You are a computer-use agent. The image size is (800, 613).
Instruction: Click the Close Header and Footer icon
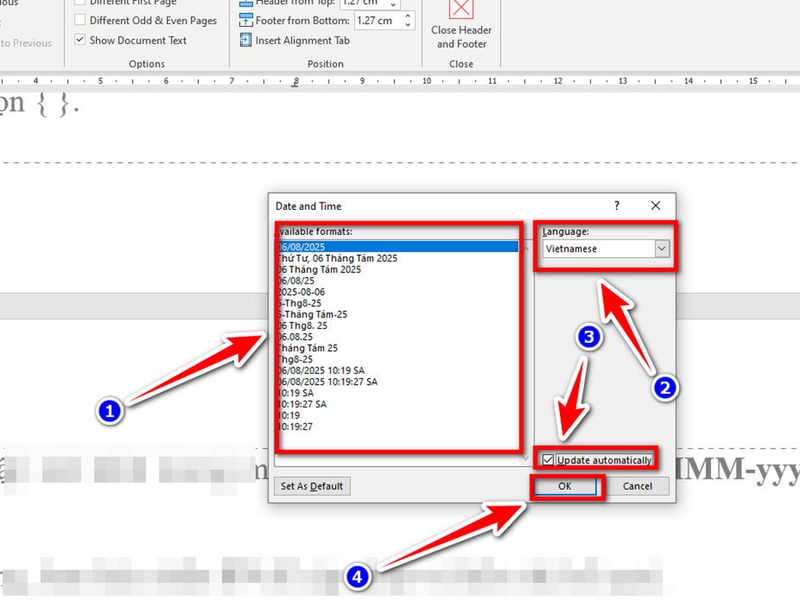pos(461,9)
